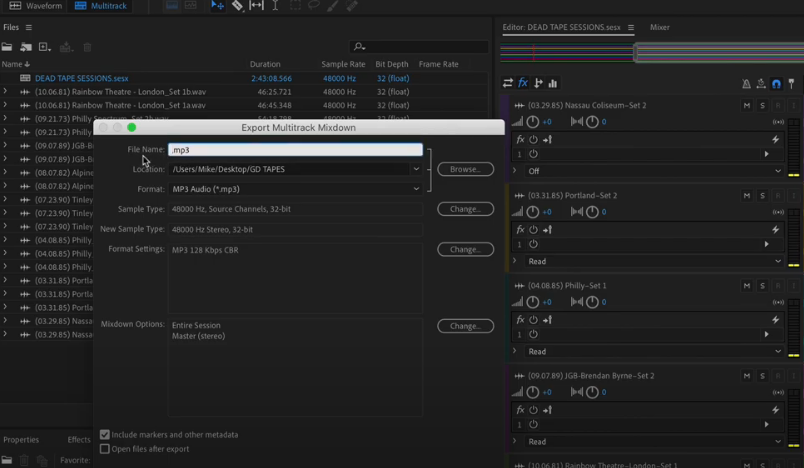The image size is (804, 468).
Task: Sort files by Name column header
Action: click(15, 65)
